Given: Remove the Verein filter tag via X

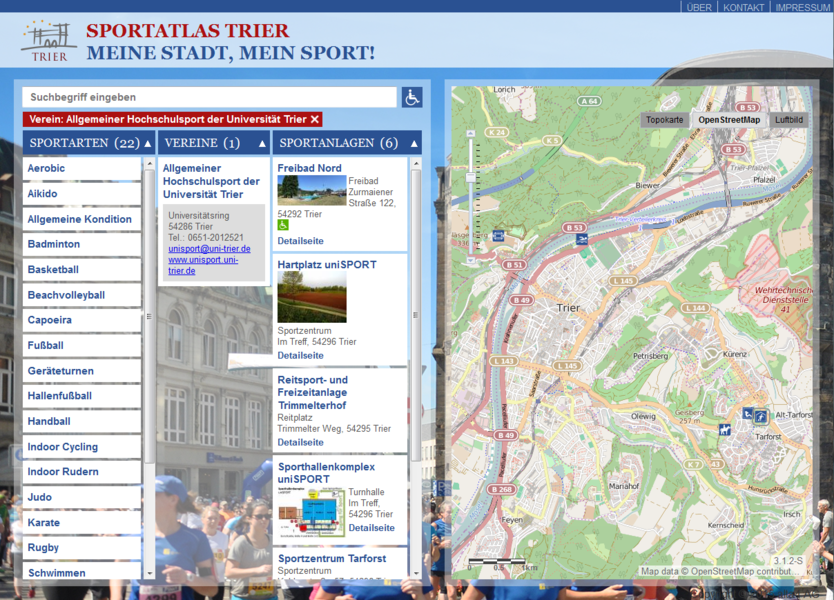Looking at the screenshot, I should pos(315,119).
